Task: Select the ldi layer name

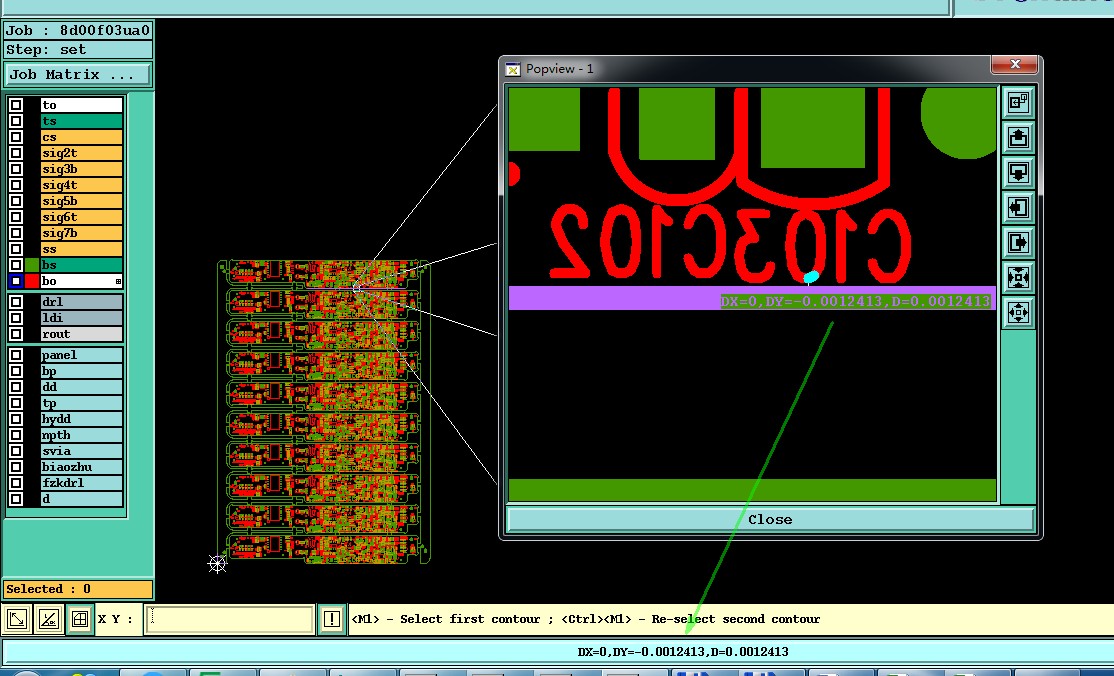Action: (x=81, y=318)
